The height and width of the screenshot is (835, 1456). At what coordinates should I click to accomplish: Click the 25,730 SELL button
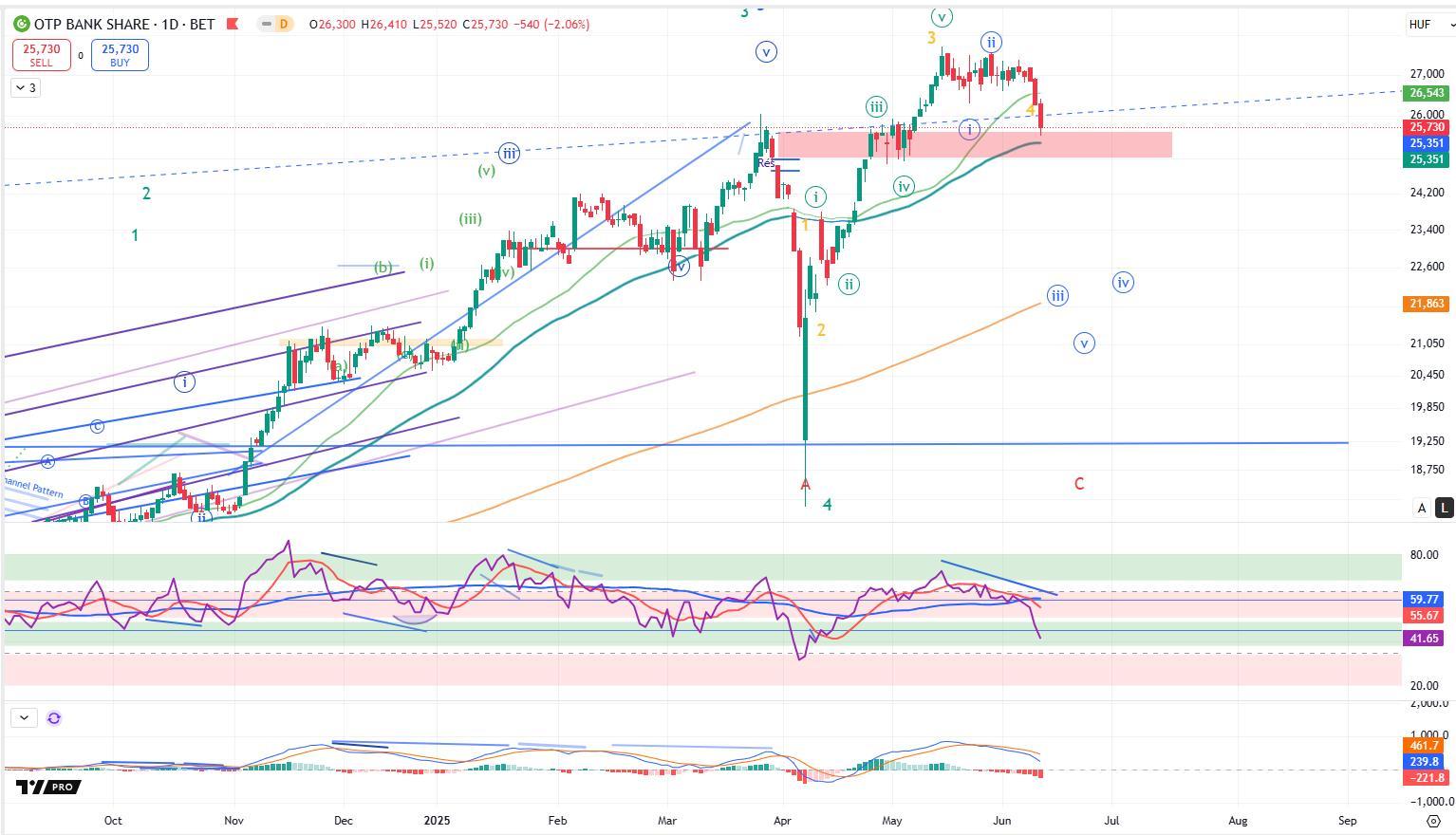click(42, 55)
